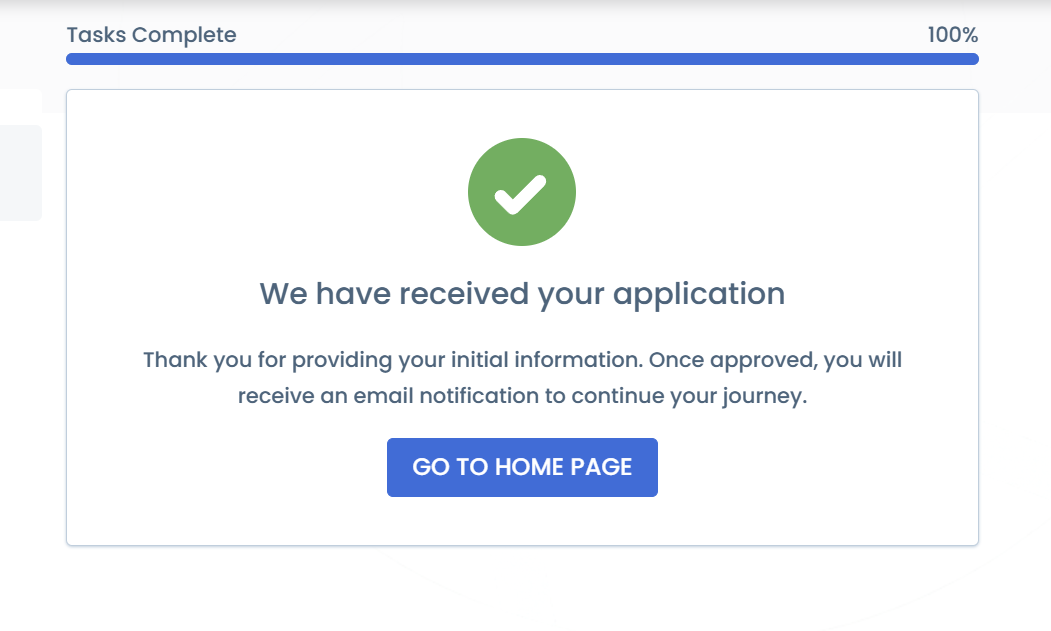
Task: Click the blue Tasks Complete progress bar
Action: tap(521, 59)
